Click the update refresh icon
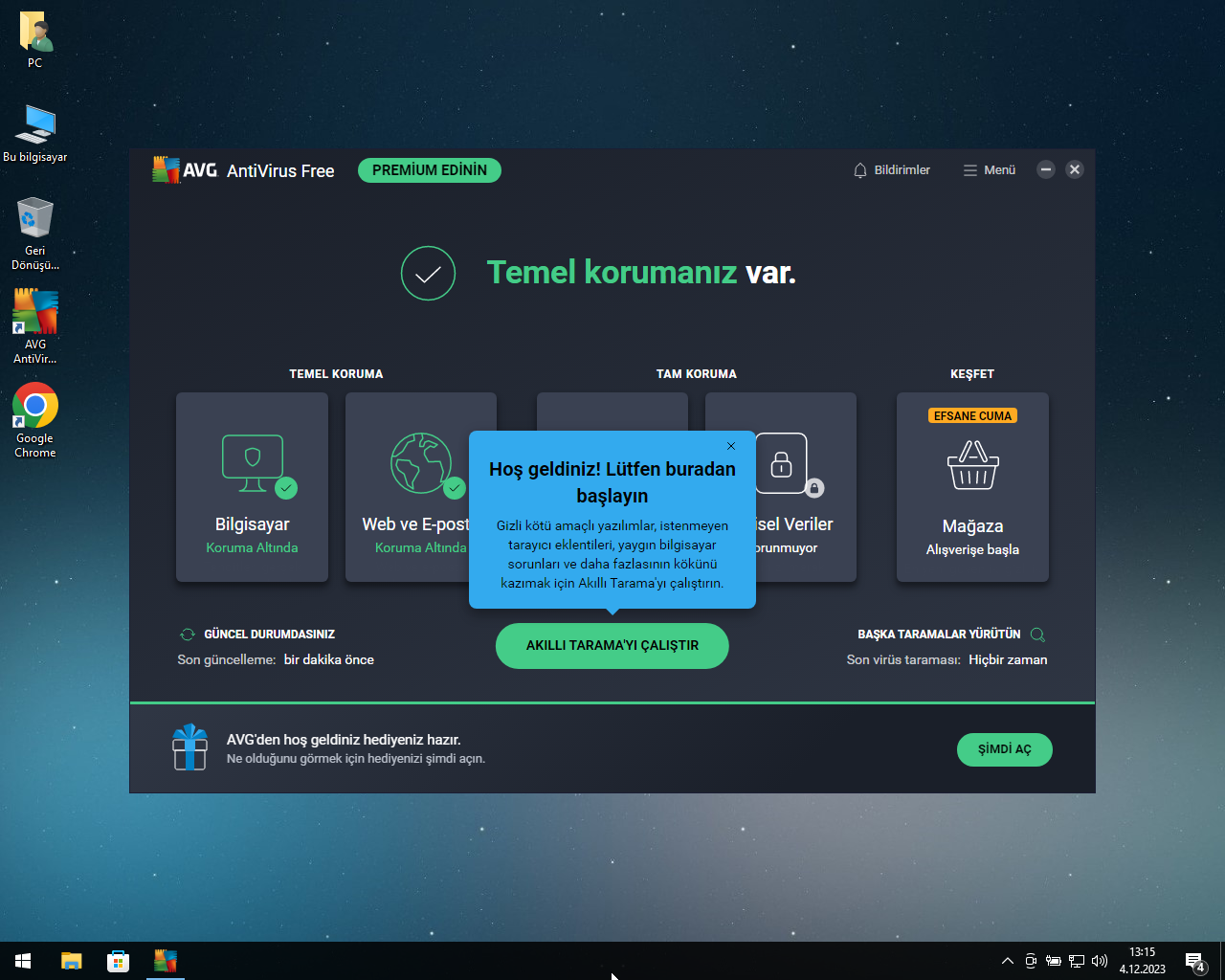This screenshot has width=1225, height=980. 188,635
